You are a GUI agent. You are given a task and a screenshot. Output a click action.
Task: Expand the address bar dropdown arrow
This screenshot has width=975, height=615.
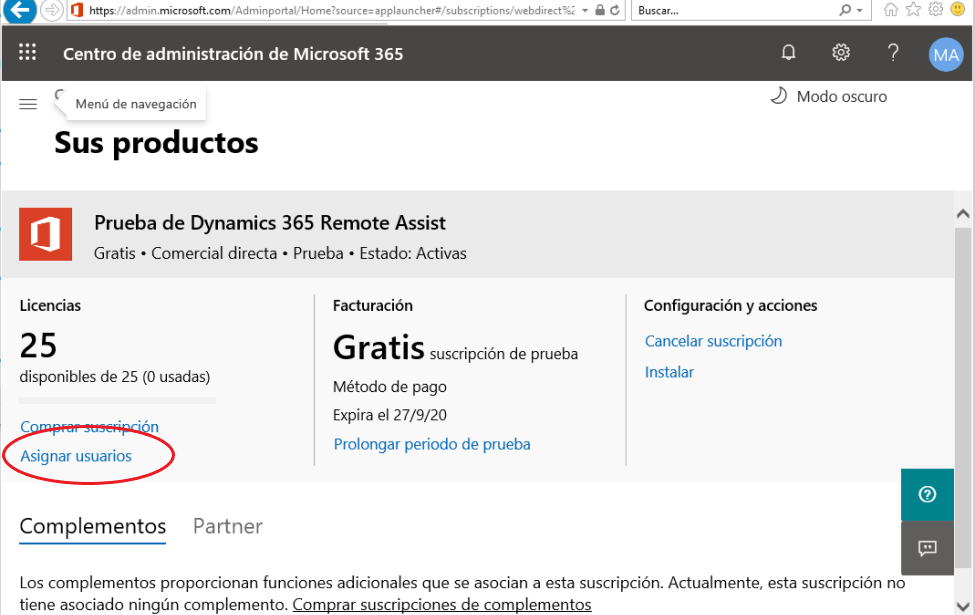coord(585,11)
